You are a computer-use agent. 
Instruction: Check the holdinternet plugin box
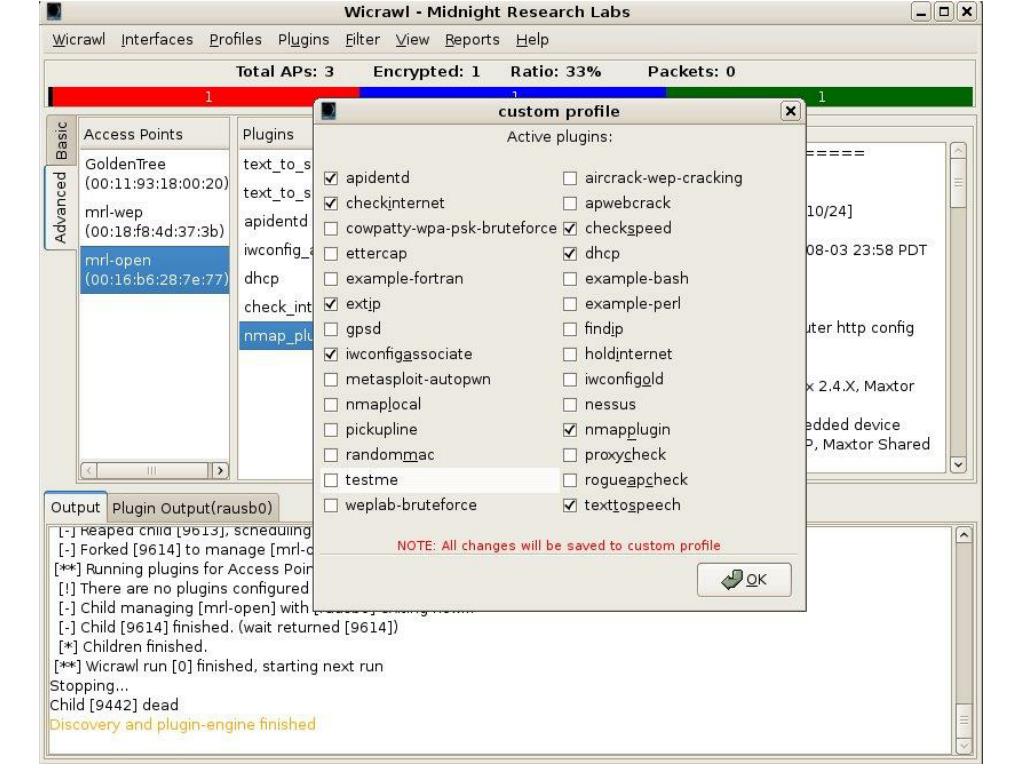570,354
